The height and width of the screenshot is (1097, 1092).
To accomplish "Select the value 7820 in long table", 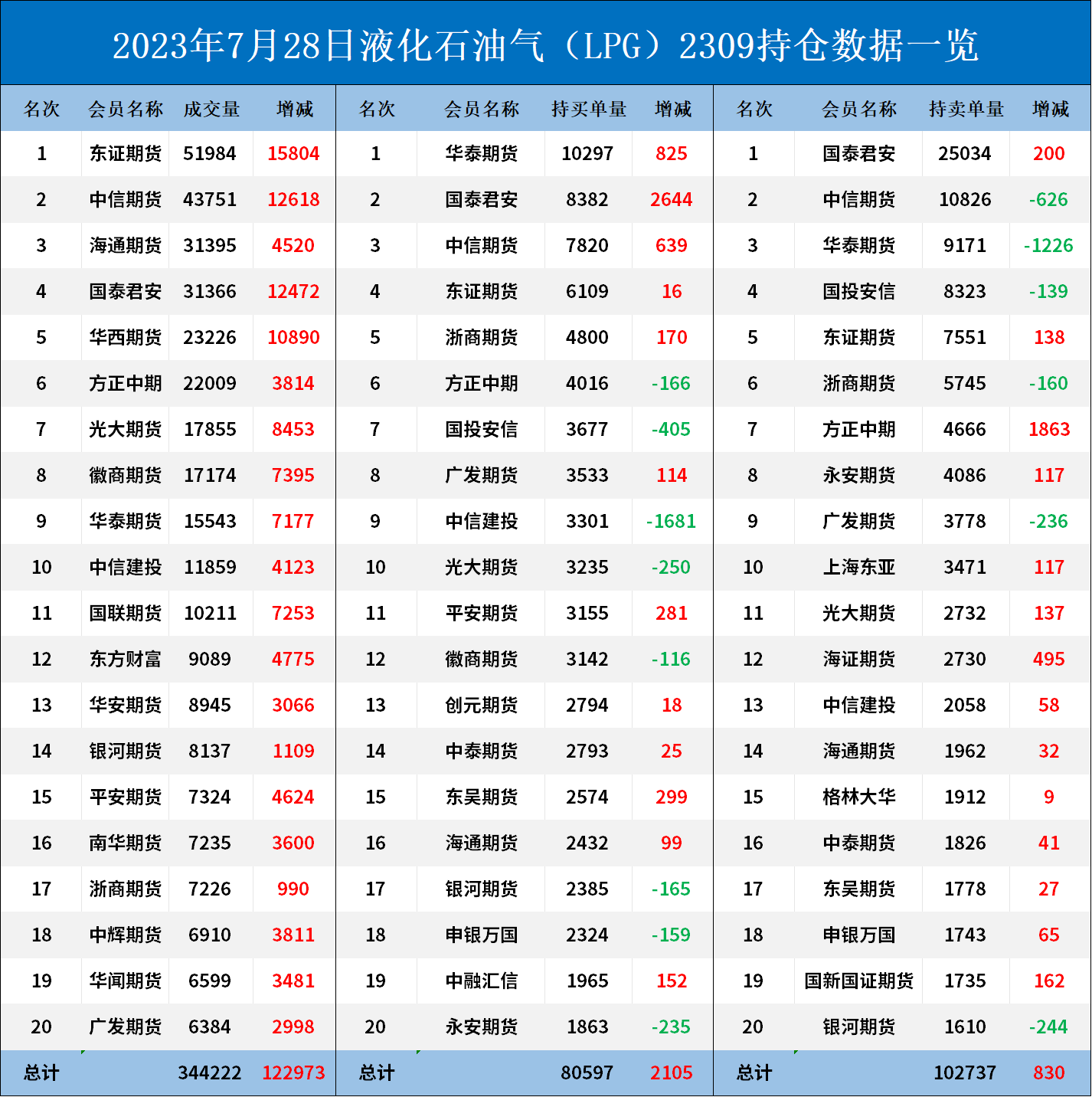I will [x=587, y=246].
